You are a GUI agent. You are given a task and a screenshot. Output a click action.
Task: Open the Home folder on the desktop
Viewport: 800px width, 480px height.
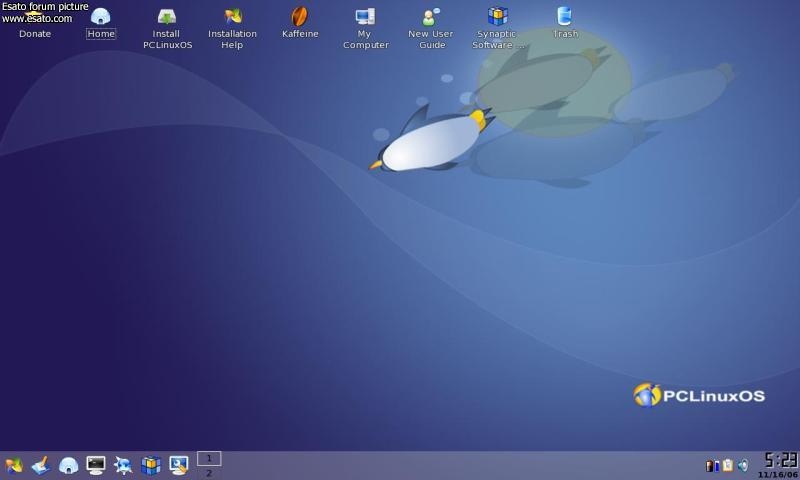(101, 18)
